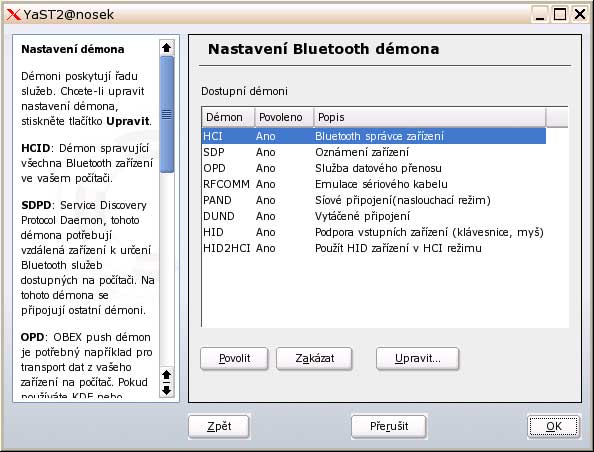Minimize the YaST2 window
Image resolution: width=594 pixels, height=452 pixels.
click(x=540, y=15)
